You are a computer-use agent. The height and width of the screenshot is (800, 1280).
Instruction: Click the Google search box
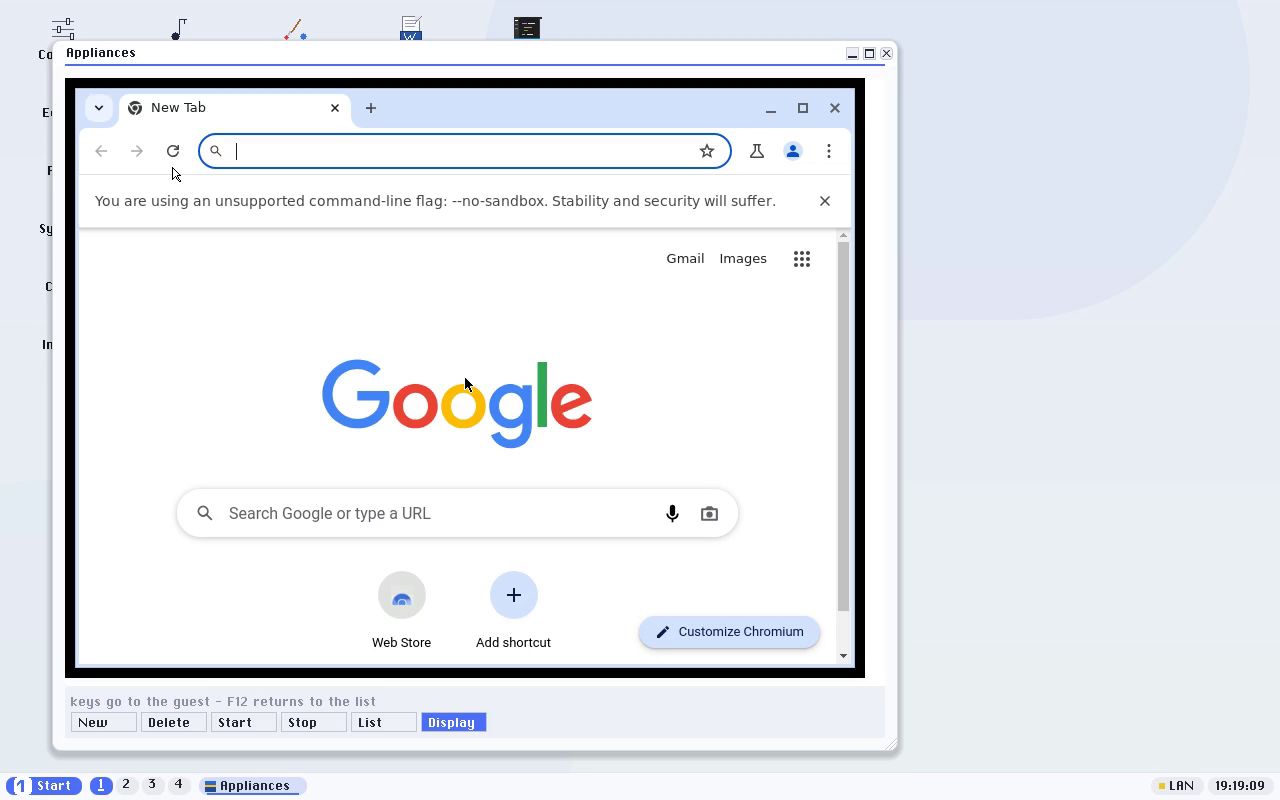point(457,513)
